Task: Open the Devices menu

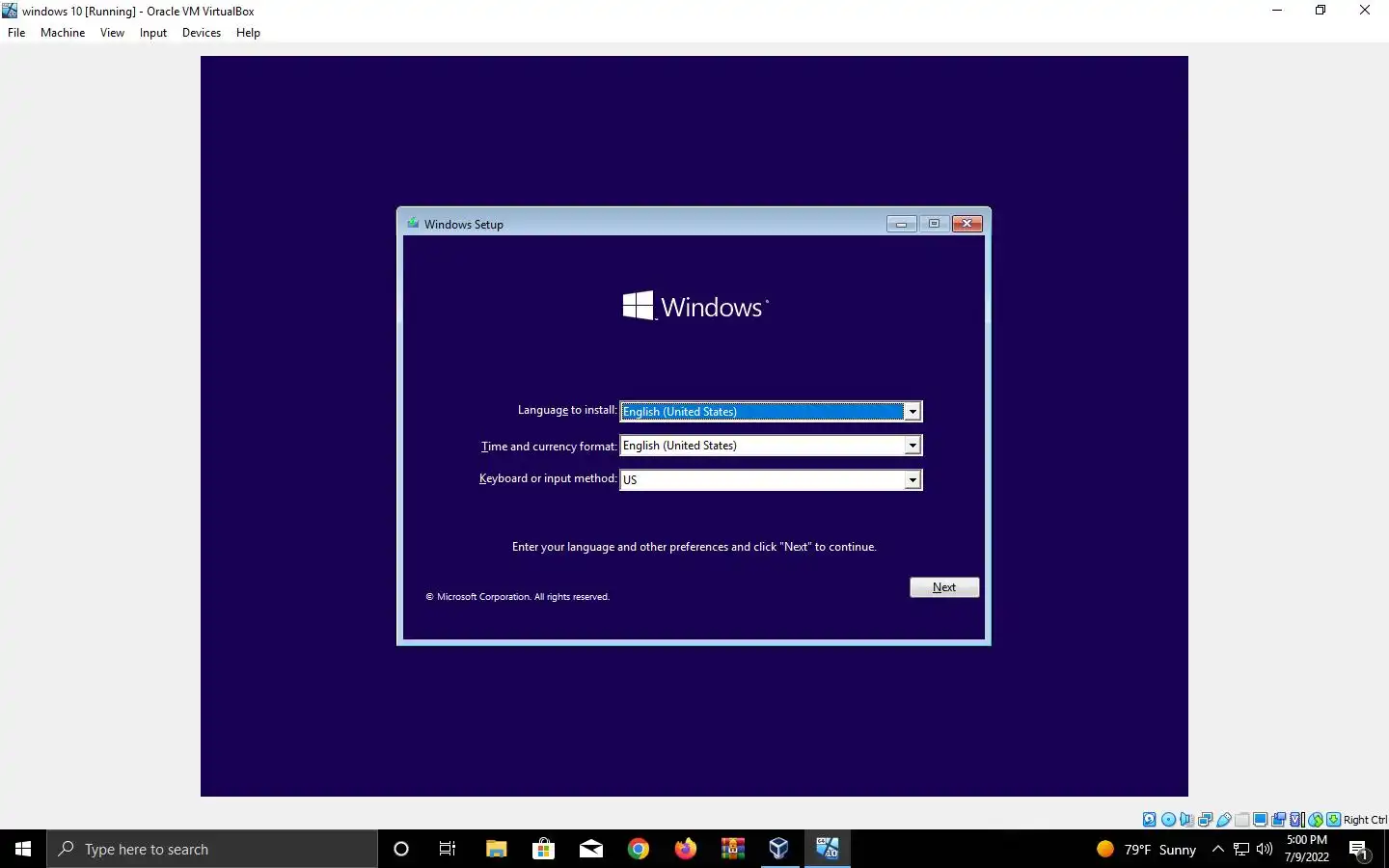Action: coord(202,33)
